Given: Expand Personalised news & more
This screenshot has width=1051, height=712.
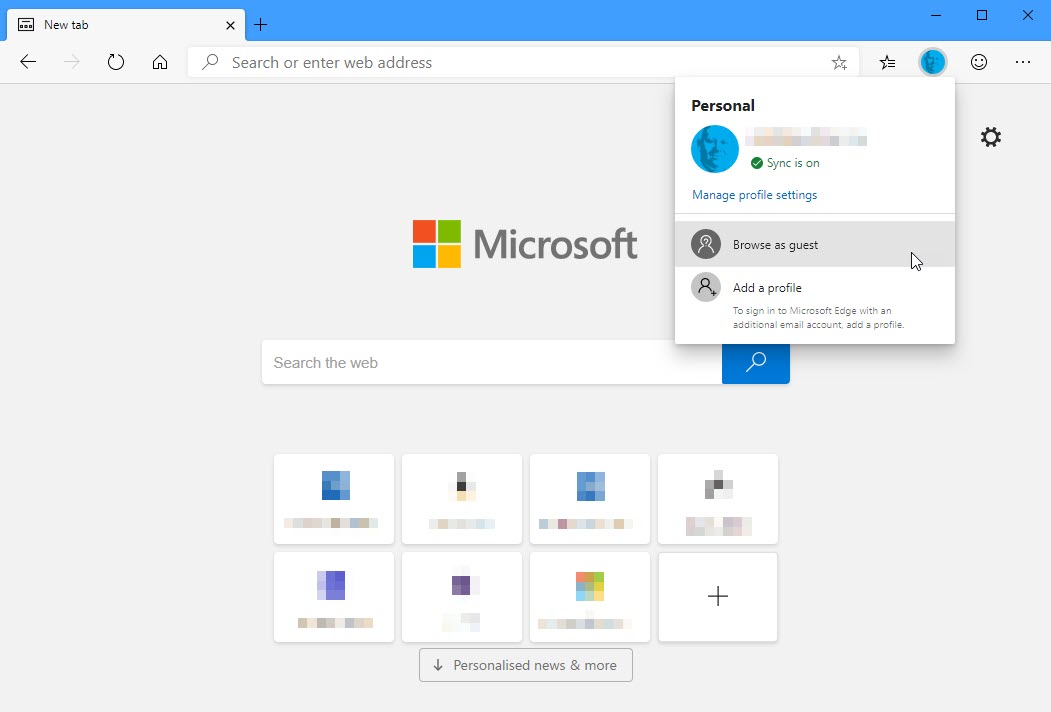Looking at the screenshot, I should 526,665.
